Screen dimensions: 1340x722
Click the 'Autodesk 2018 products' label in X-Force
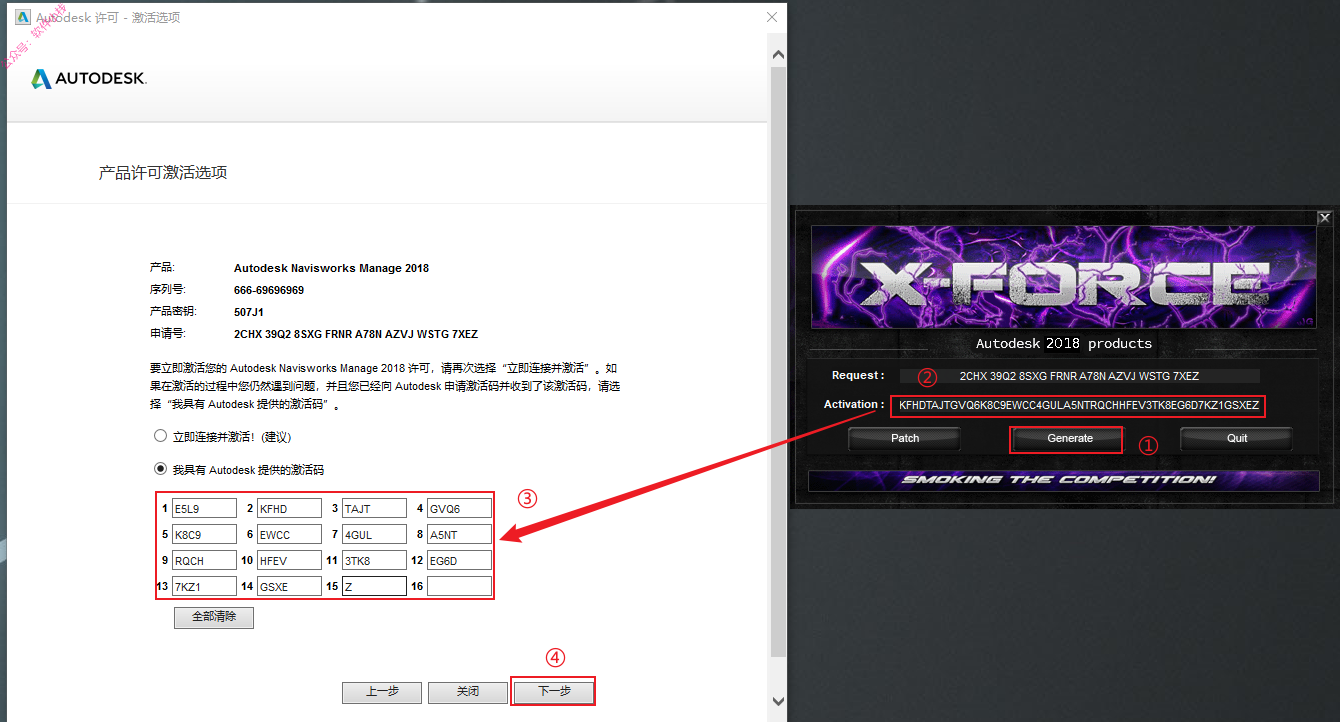pyautogui.click(x=1064, y=343)
